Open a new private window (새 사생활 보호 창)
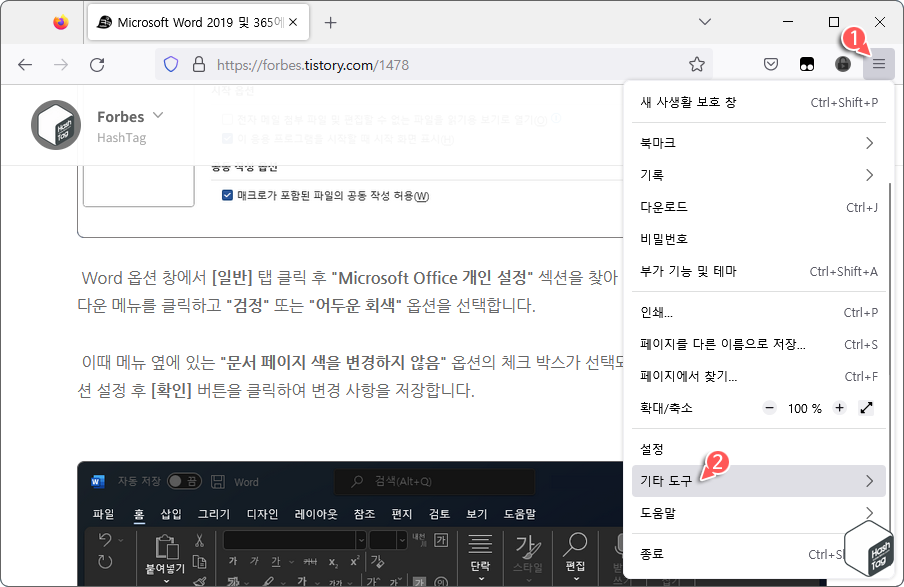 point(759,102)
